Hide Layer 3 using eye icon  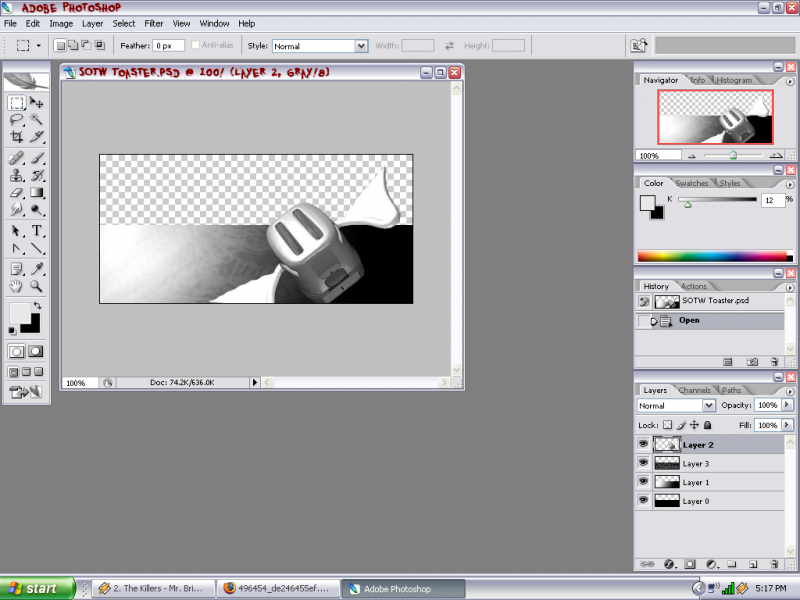tap(643, 463)
